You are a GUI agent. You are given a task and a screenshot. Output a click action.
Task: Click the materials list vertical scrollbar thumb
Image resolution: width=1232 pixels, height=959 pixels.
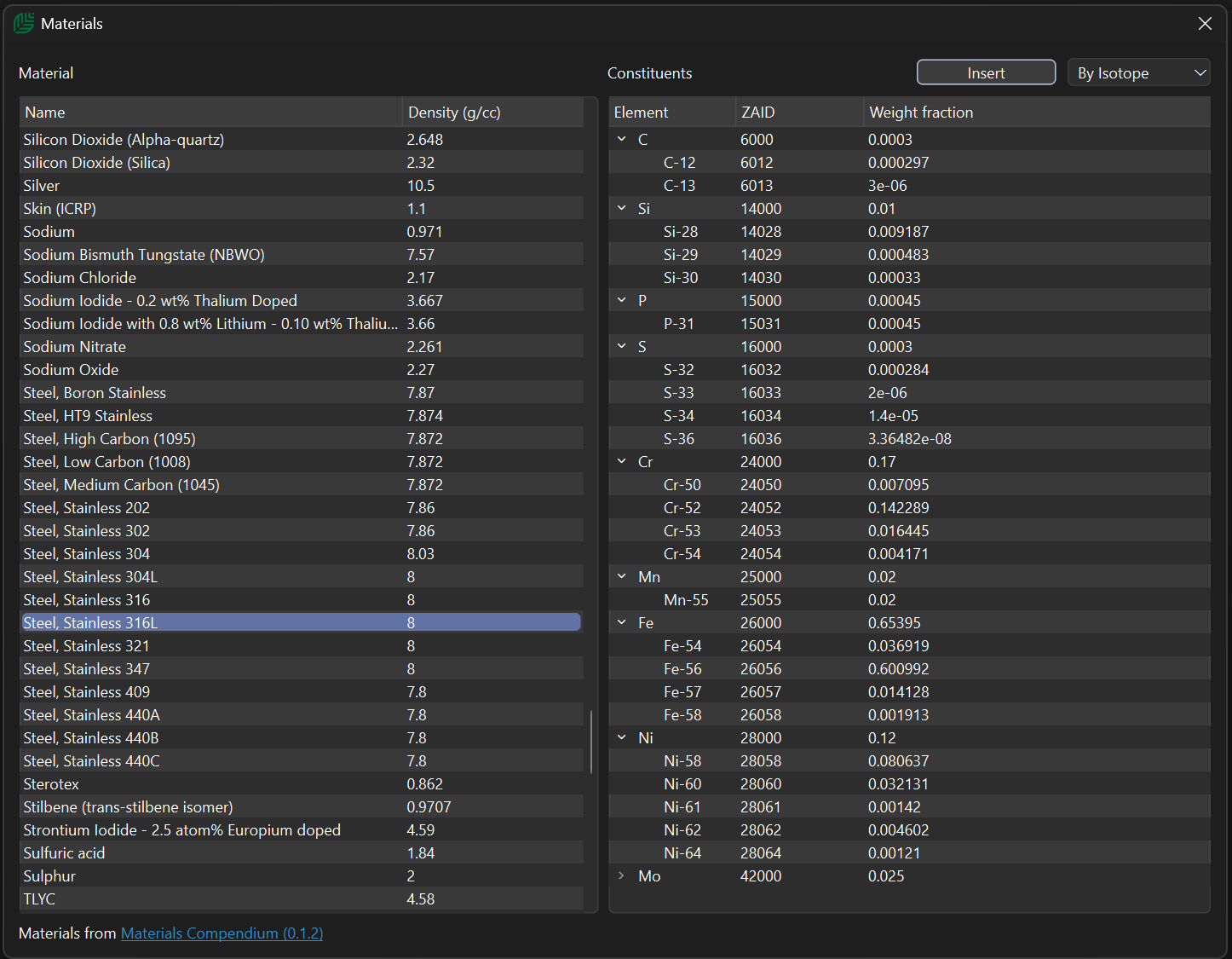coord(591,742)
